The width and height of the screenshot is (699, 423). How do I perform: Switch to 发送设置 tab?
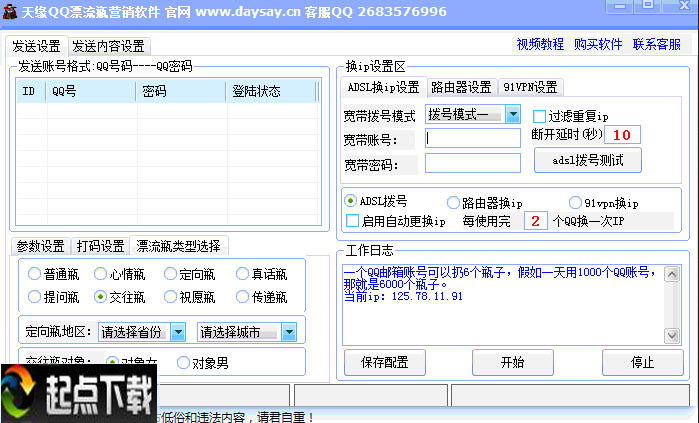tap(37, 46)
